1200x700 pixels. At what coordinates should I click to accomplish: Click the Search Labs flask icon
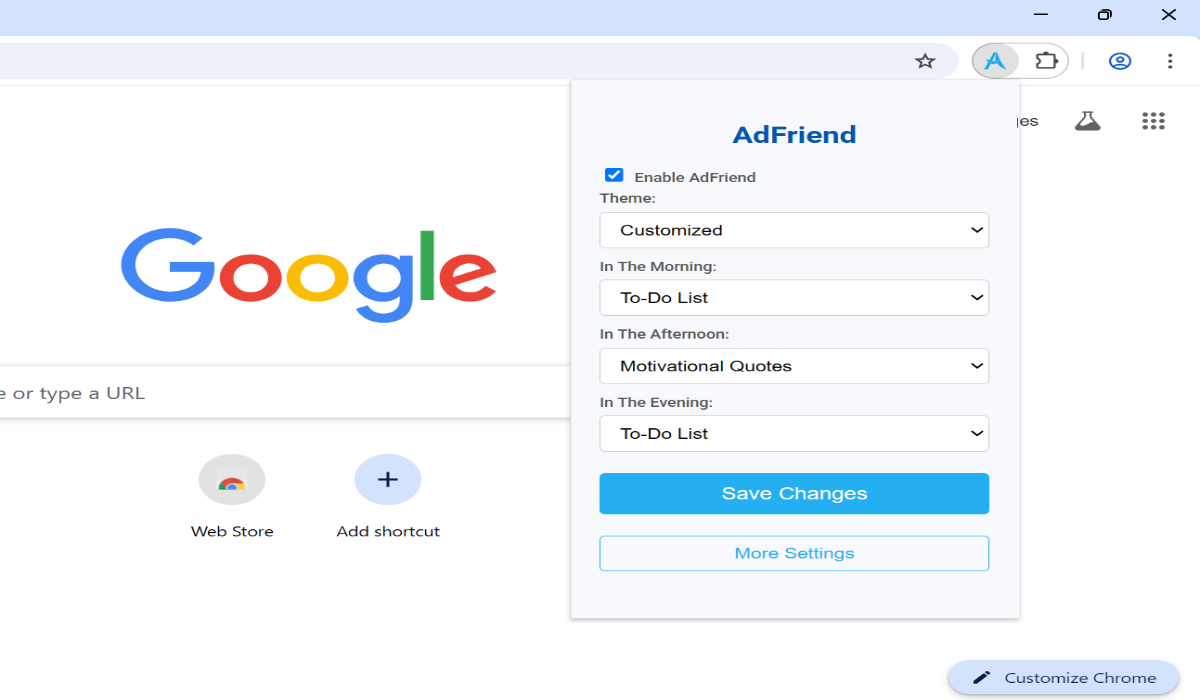[x=1087, y=120]
